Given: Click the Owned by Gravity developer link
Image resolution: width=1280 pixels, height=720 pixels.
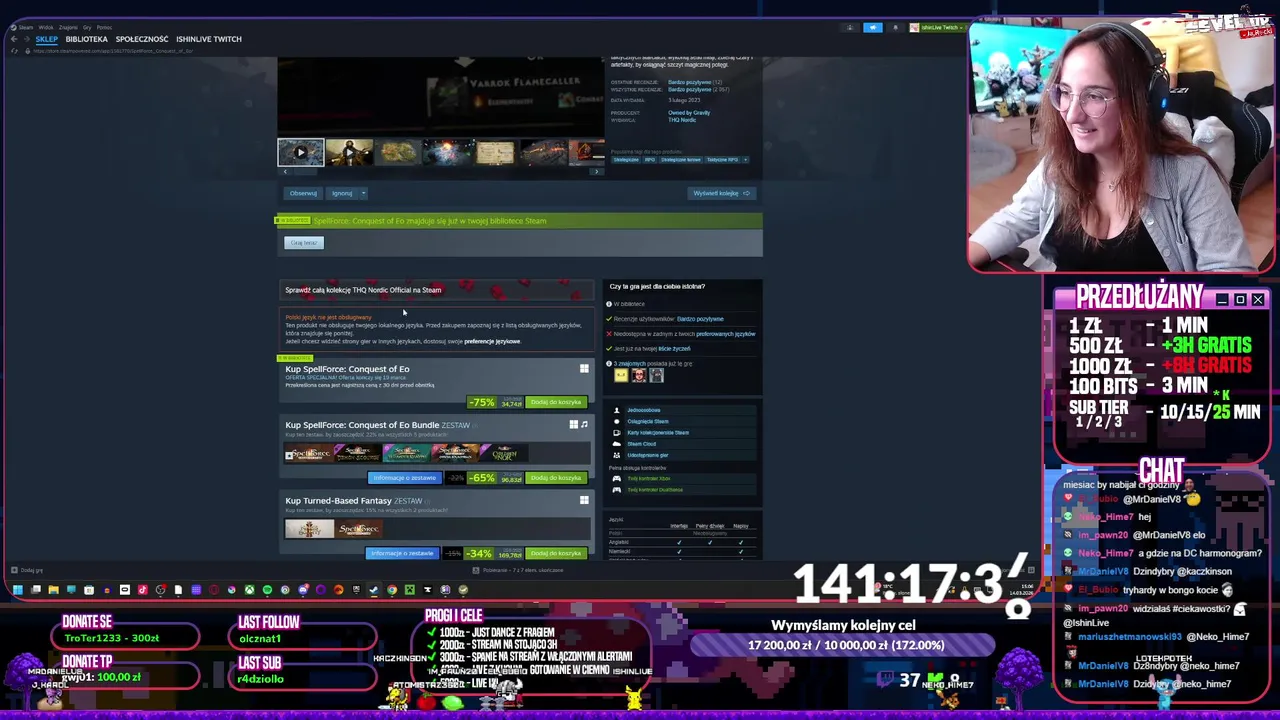Looking at the screenshot, I should (689, 113).
